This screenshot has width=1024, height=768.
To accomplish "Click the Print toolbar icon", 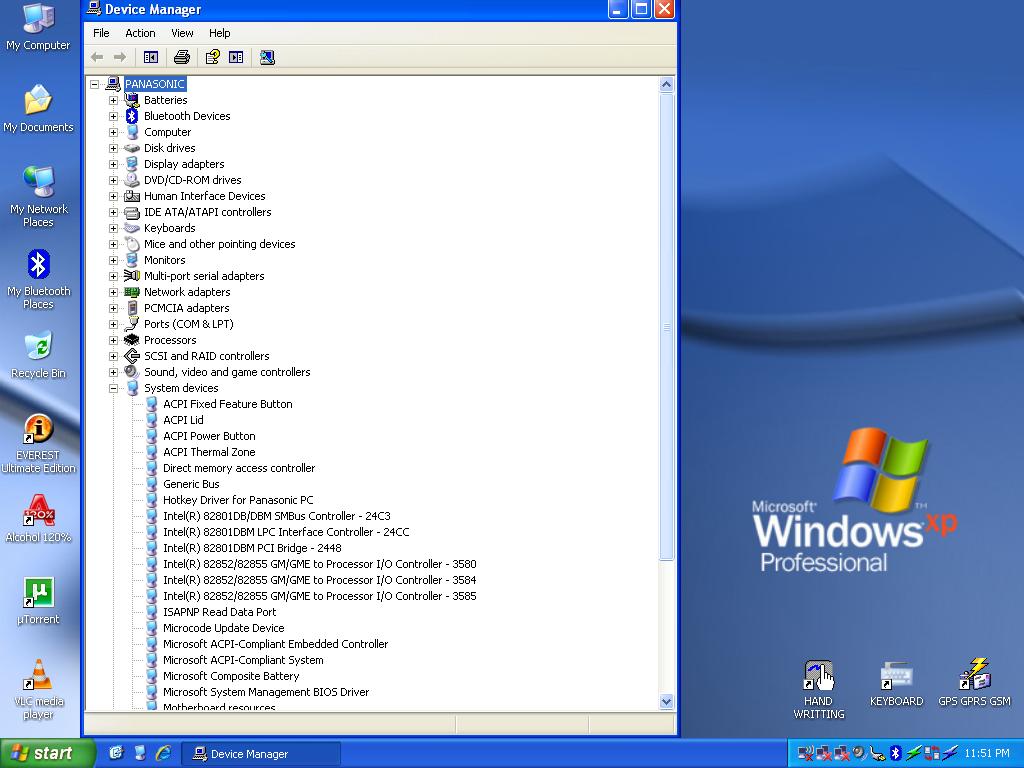I will [182, 57].
